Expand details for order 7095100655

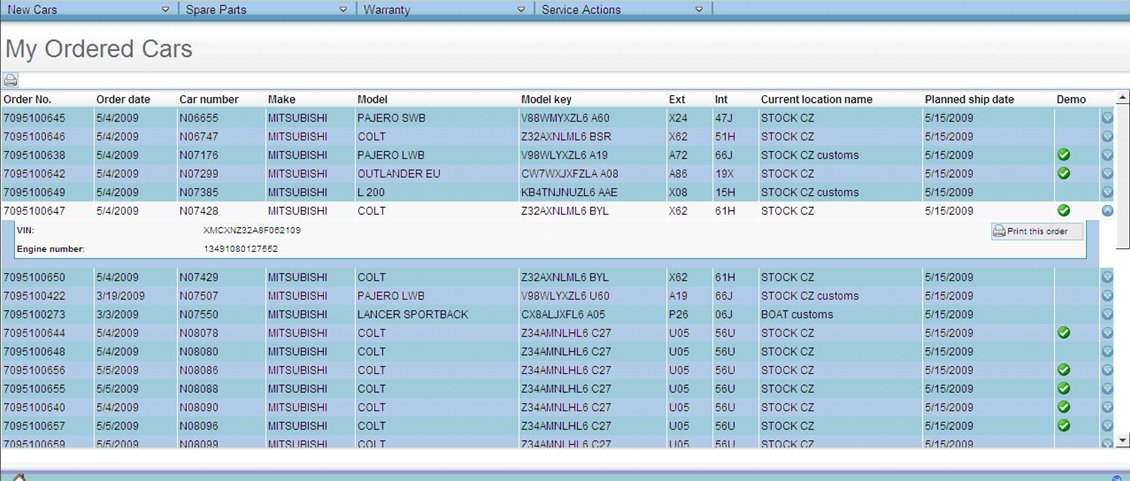click(x=1108, y=389)
